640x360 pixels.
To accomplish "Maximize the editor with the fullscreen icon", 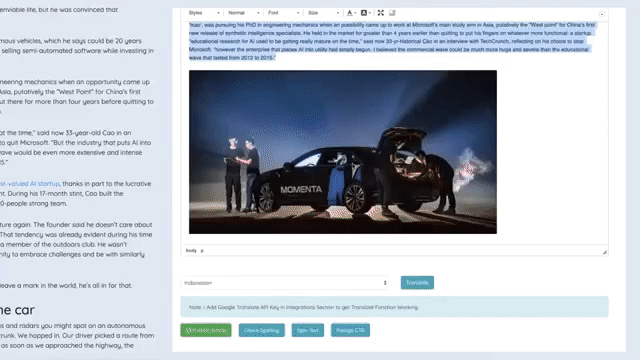I will [x=380, y=13].
